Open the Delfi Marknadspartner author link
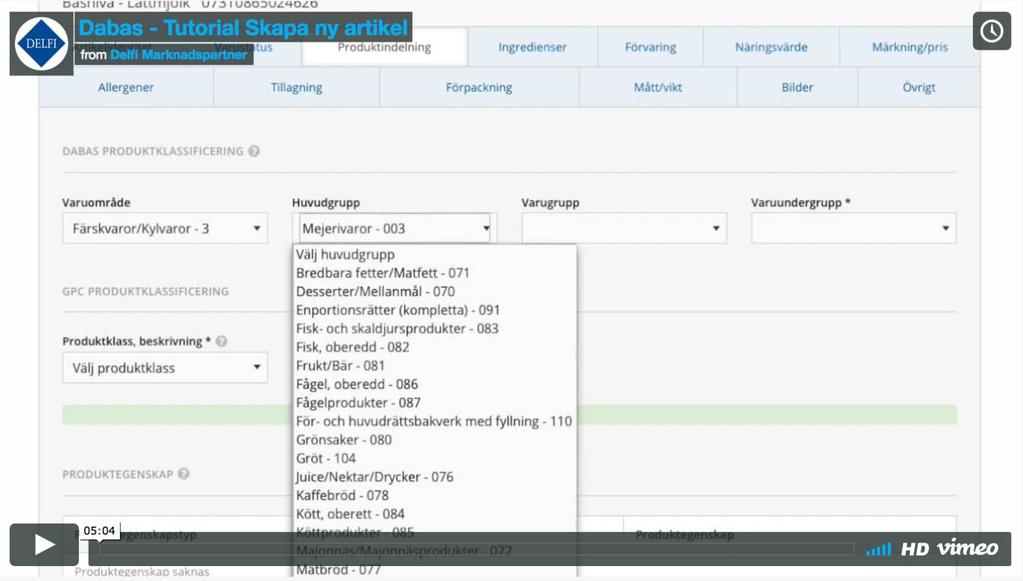 pyautogui.click(x=178, y=55)
